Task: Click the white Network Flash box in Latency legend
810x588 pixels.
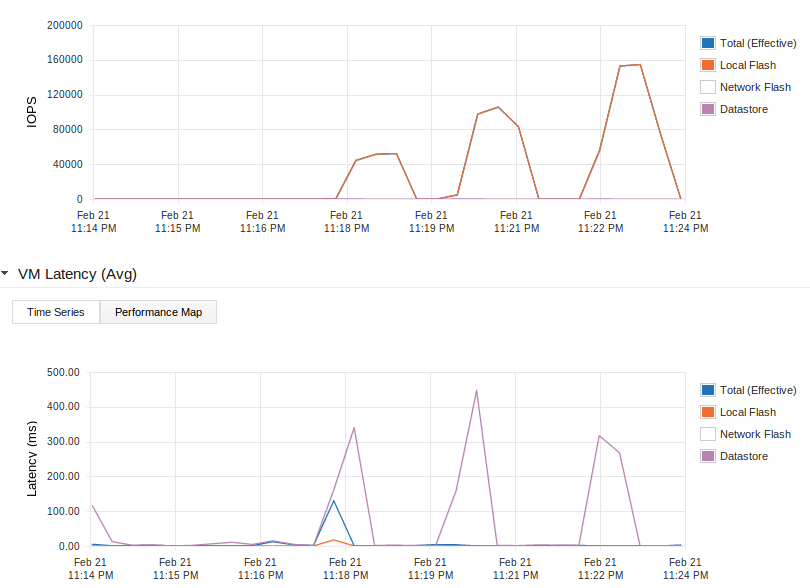Action: 708,434
